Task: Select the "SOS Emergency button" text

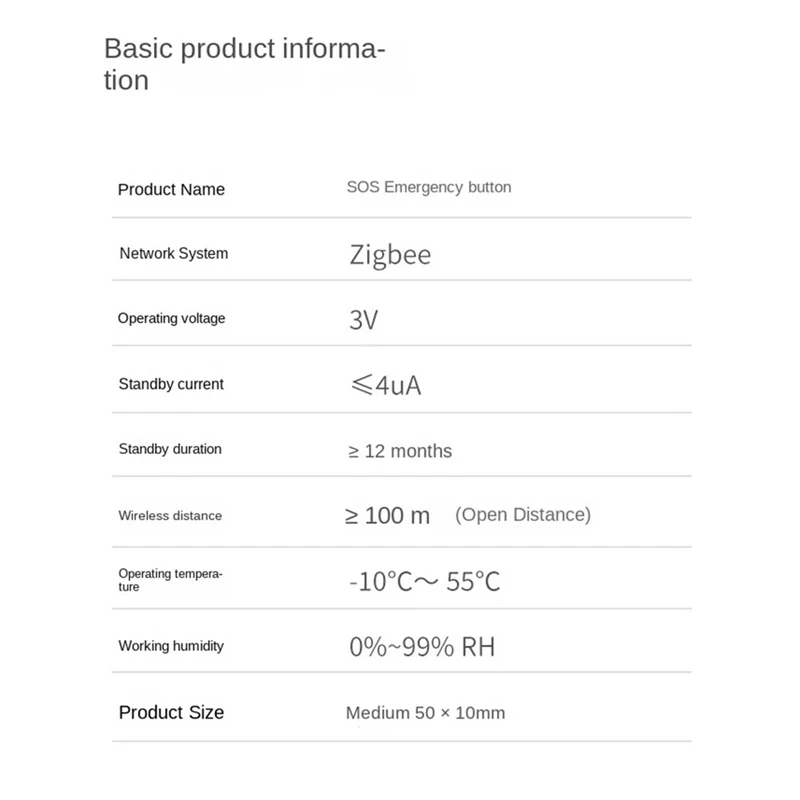Action: [x=429, y=187]
